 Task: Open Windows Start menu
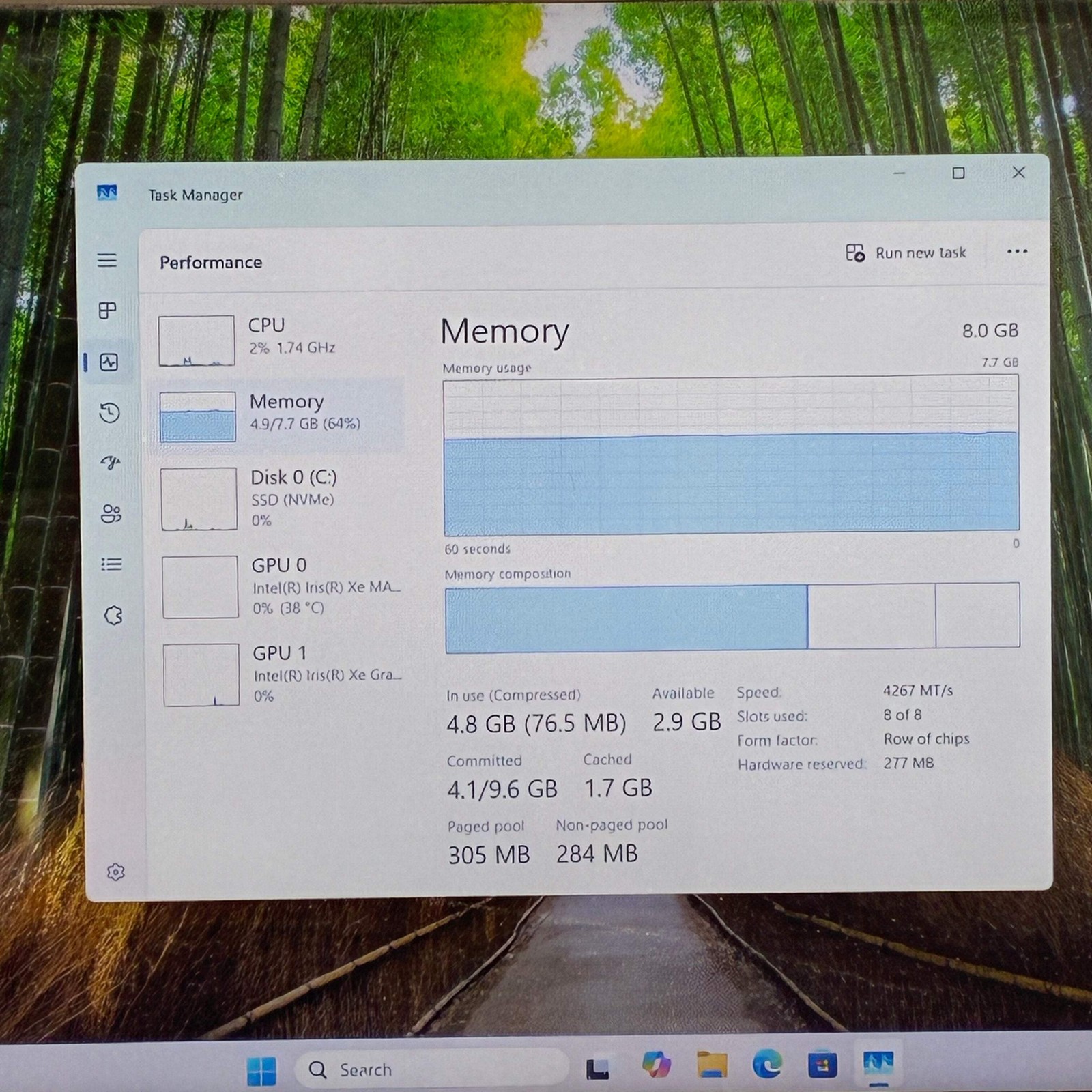coord(261,1070)
